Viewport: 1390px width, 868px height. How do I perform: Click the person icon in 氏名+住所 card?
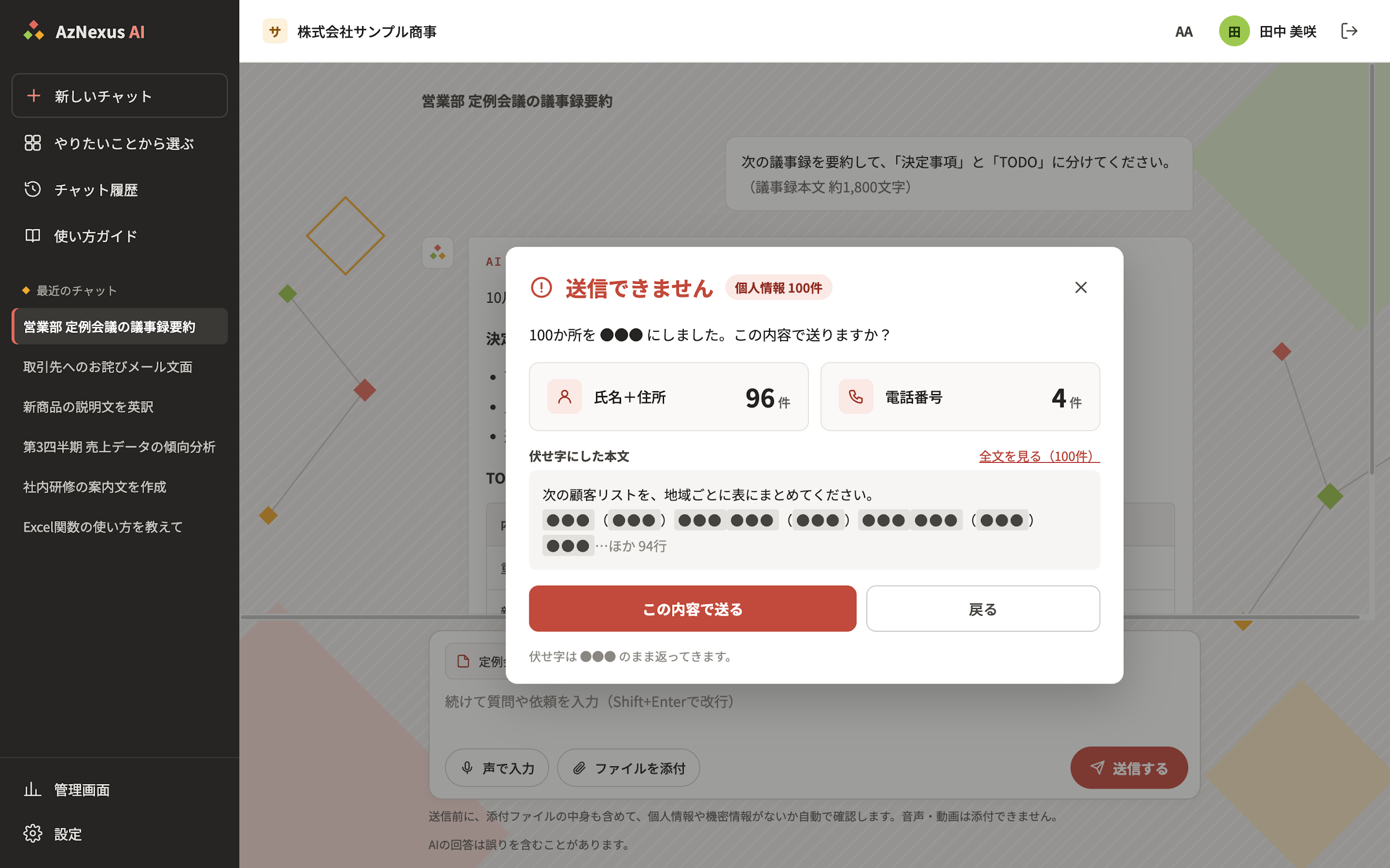point(564,396)
